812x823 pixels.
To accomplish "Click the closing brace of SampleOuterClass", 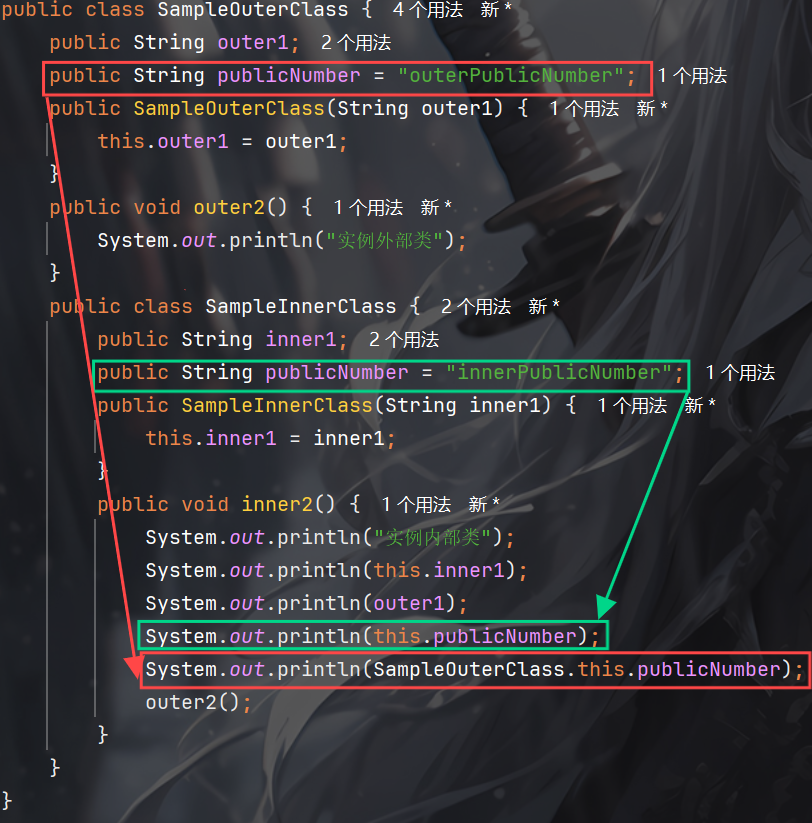I will tap(6, 801).
